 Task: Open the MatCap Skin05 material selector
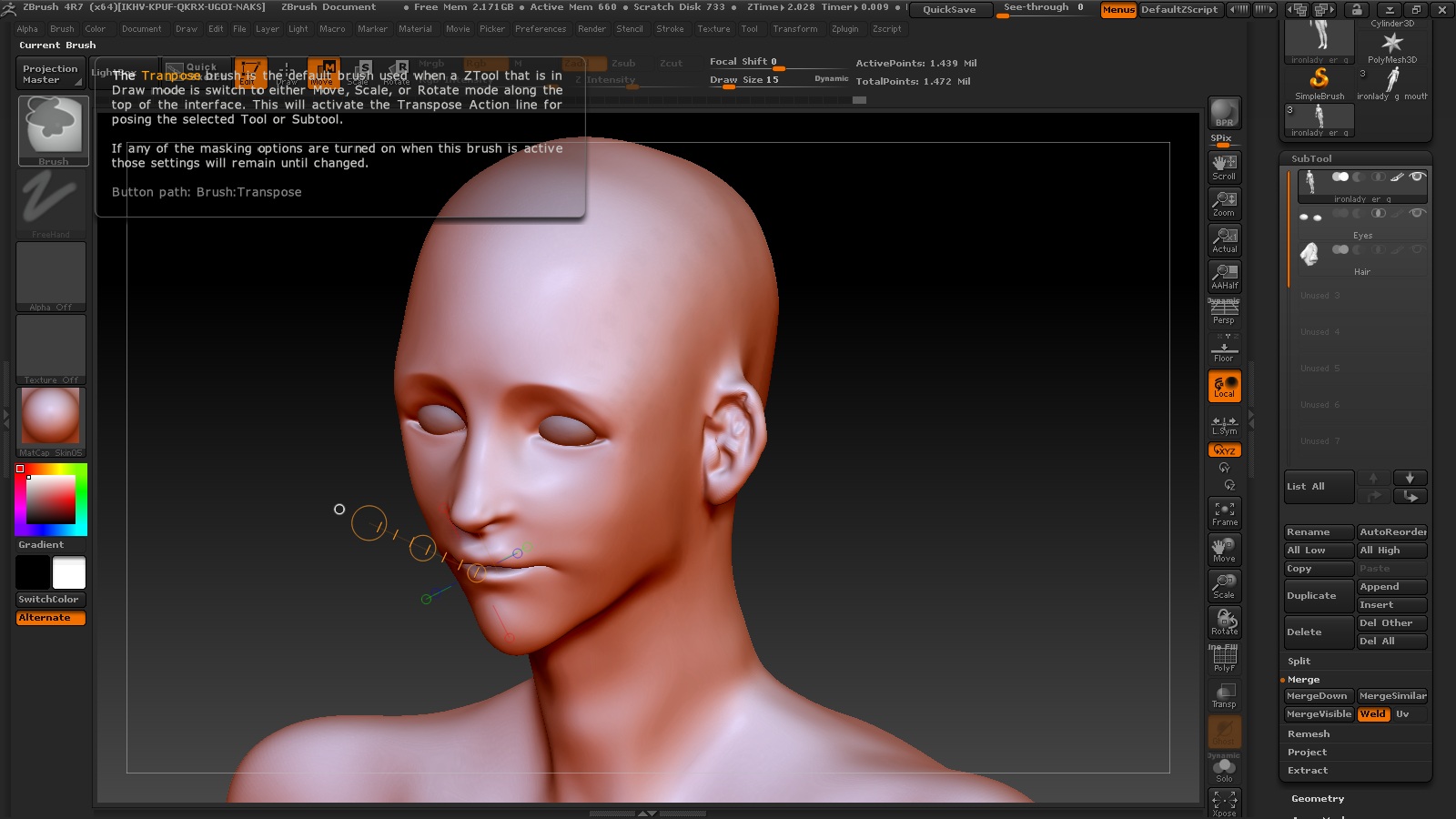pyautogui.click(x=51, y=422)
